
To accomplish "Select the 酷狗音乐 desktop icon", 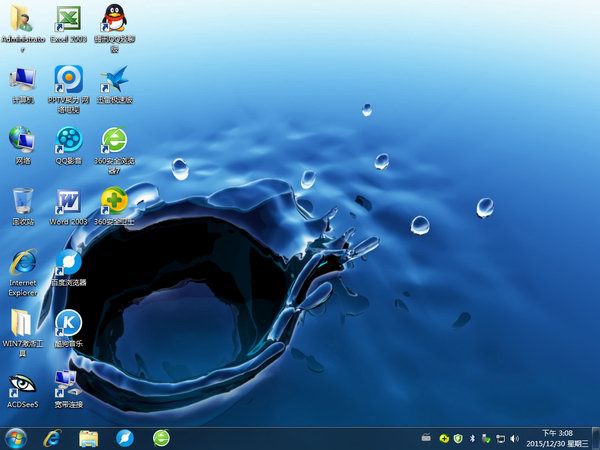I will 68,323.
